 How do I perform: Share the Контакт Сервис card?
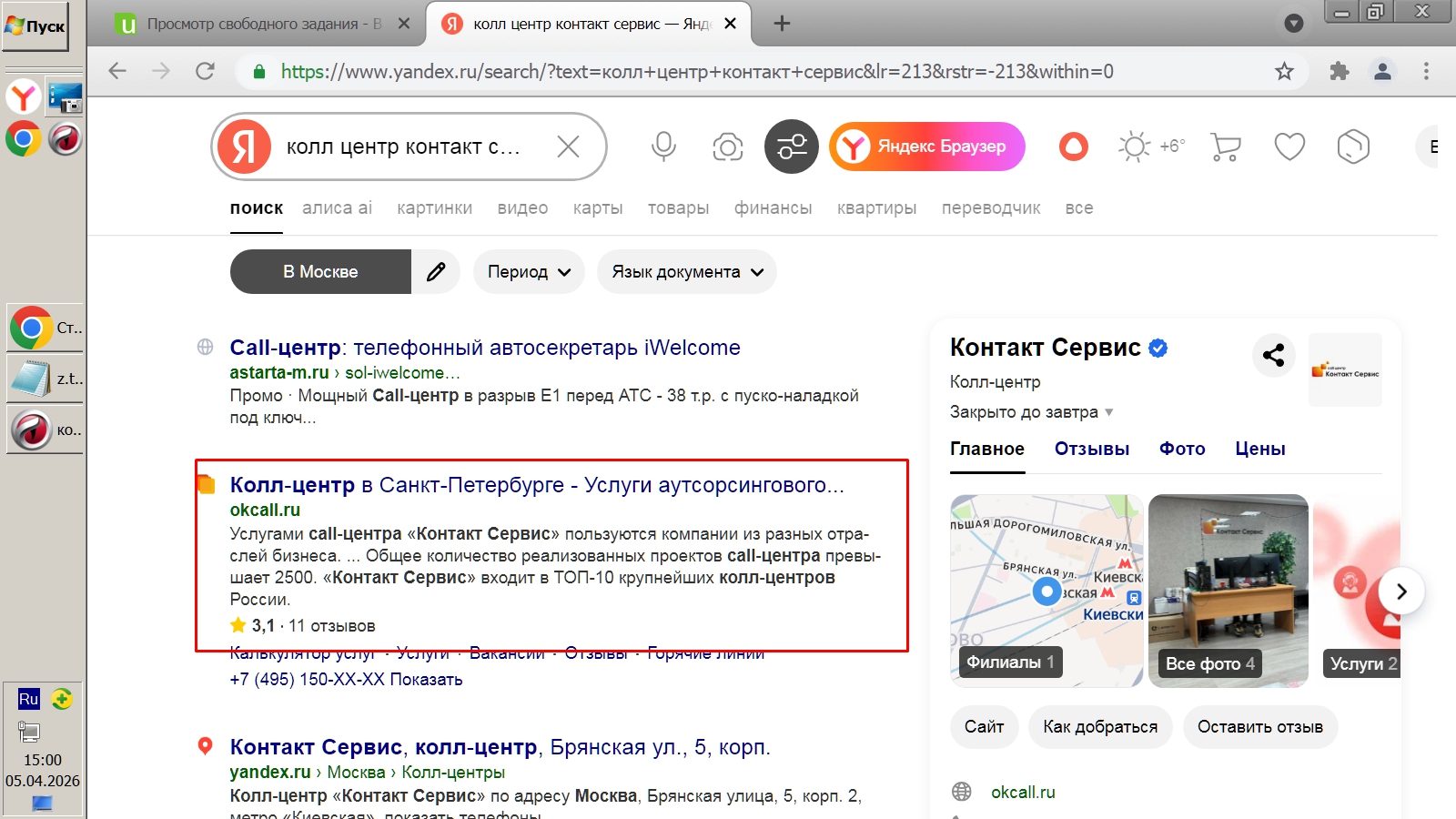click(1274, 355)
